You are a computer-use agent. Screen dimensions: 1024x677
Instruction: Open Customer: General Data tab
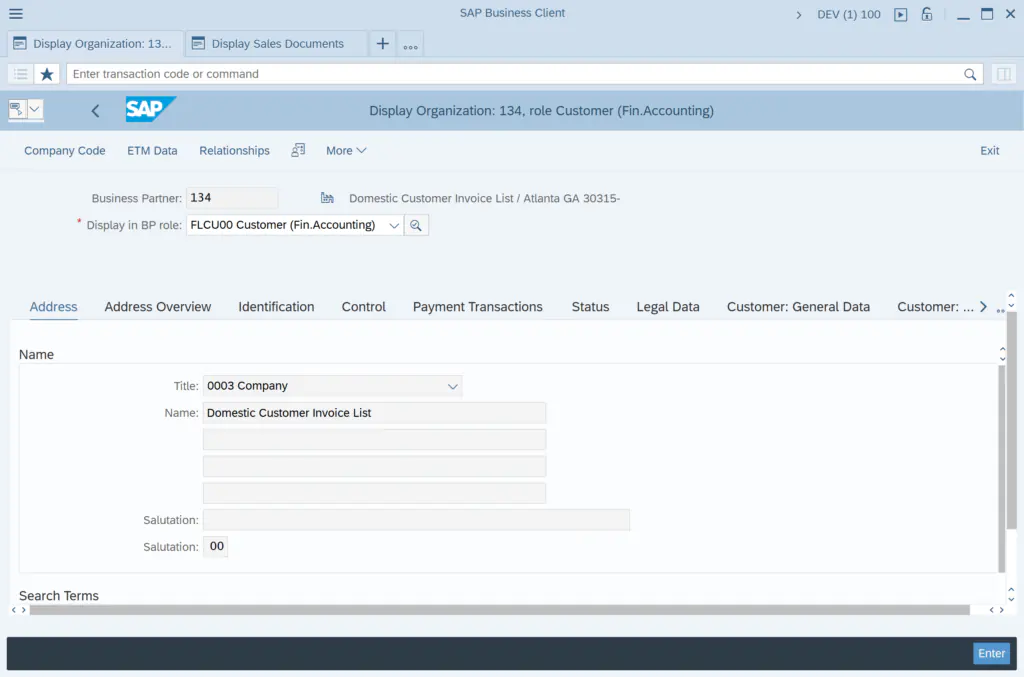798,307
